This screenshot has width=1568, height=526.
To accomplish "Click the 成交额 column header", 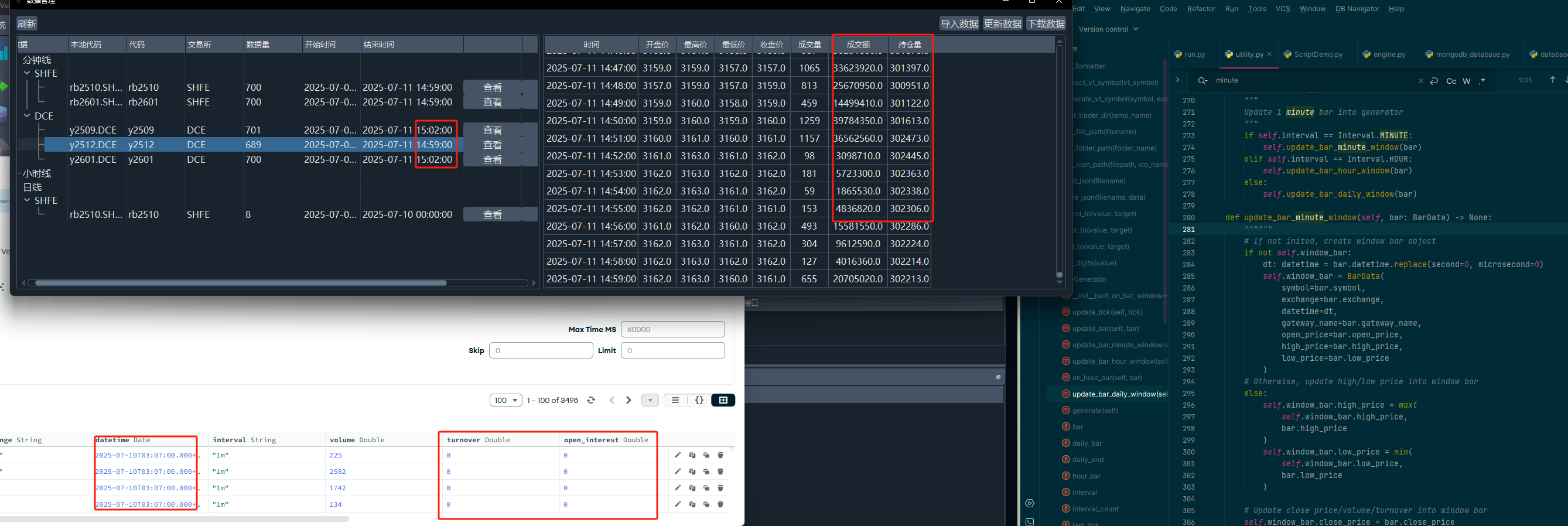I will [x=858, y=45].
